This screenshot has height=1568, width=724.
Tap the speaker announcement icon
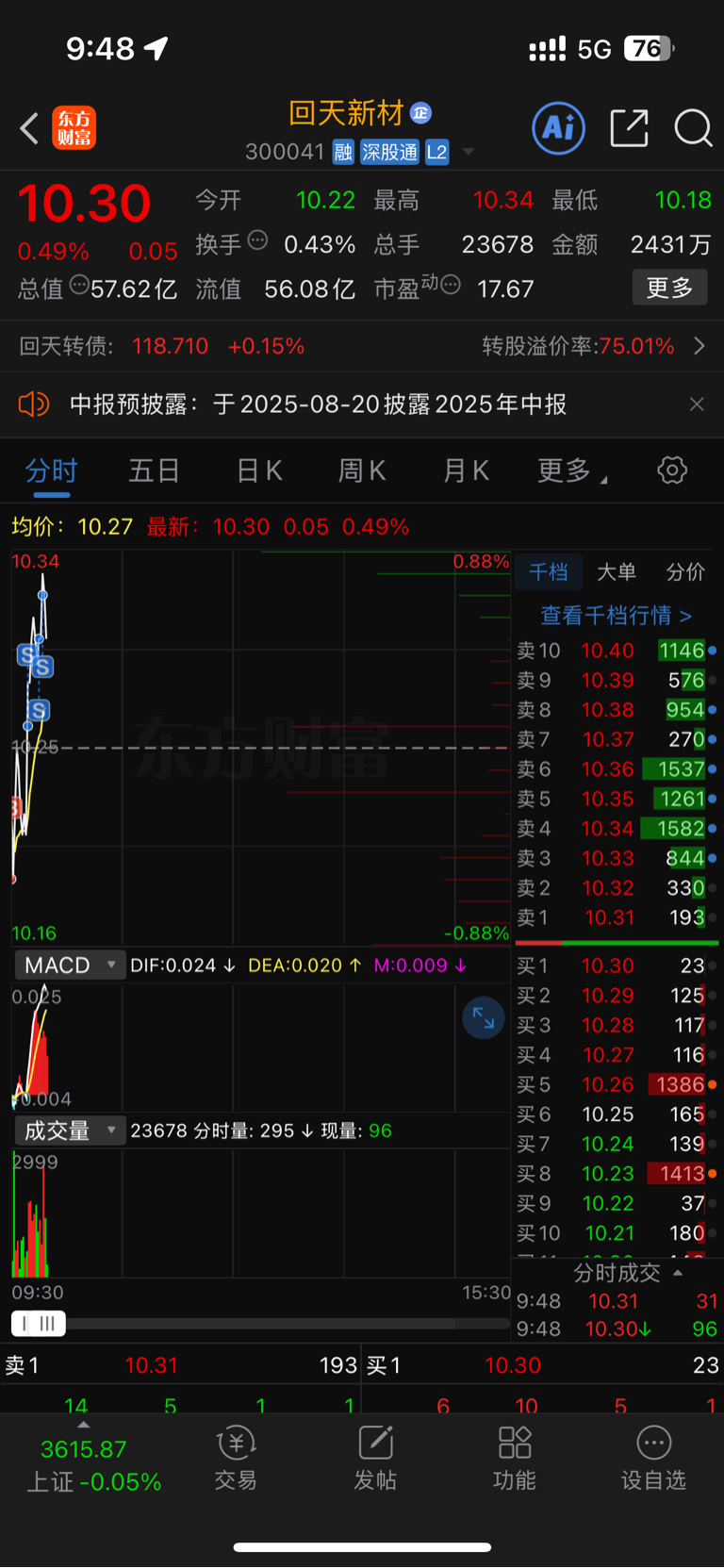(34, 404)
